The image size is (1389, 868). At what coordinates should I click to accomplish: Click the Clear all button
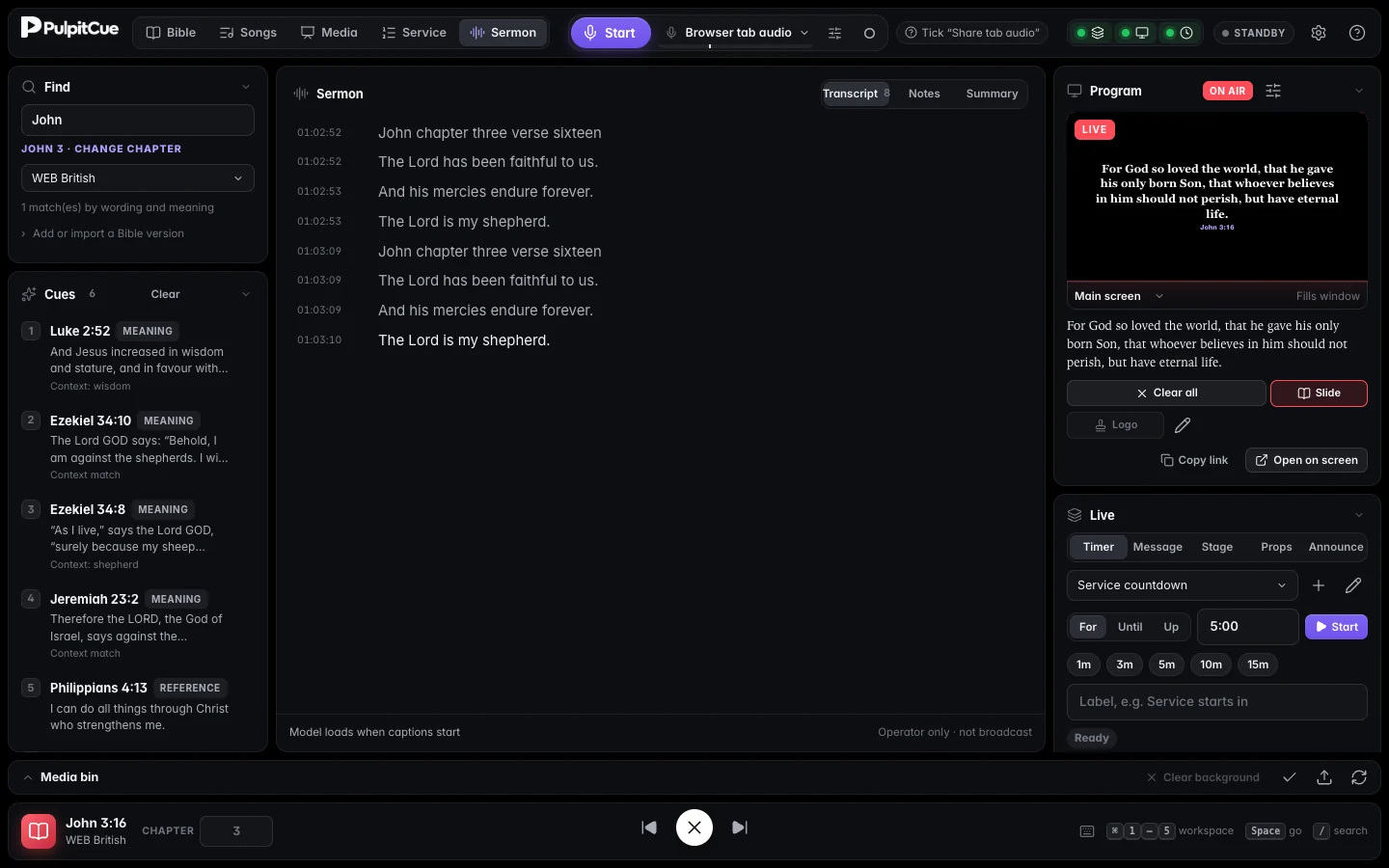click(1166, 393)
